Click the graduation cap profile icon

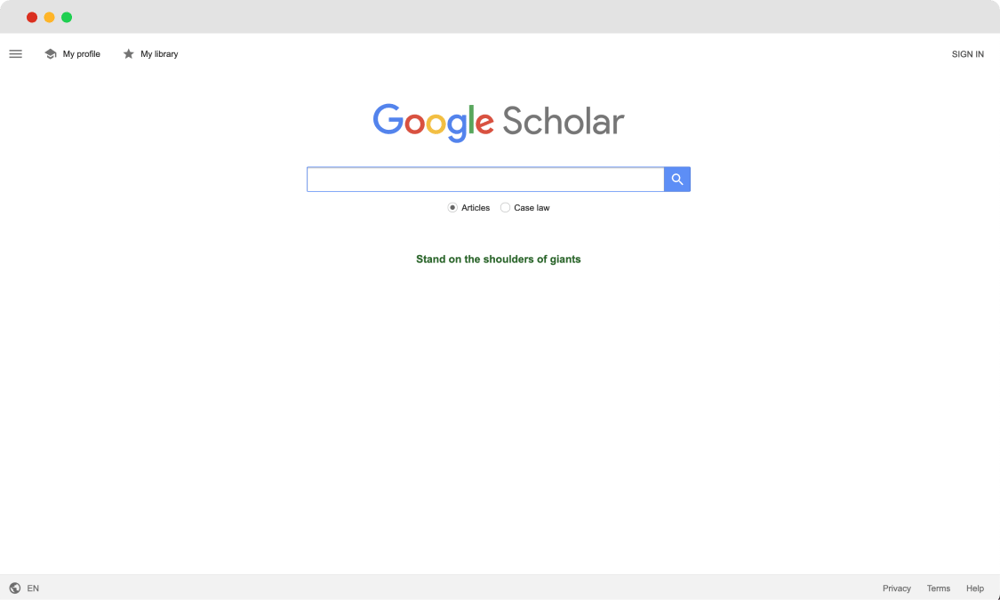[50, 54]
